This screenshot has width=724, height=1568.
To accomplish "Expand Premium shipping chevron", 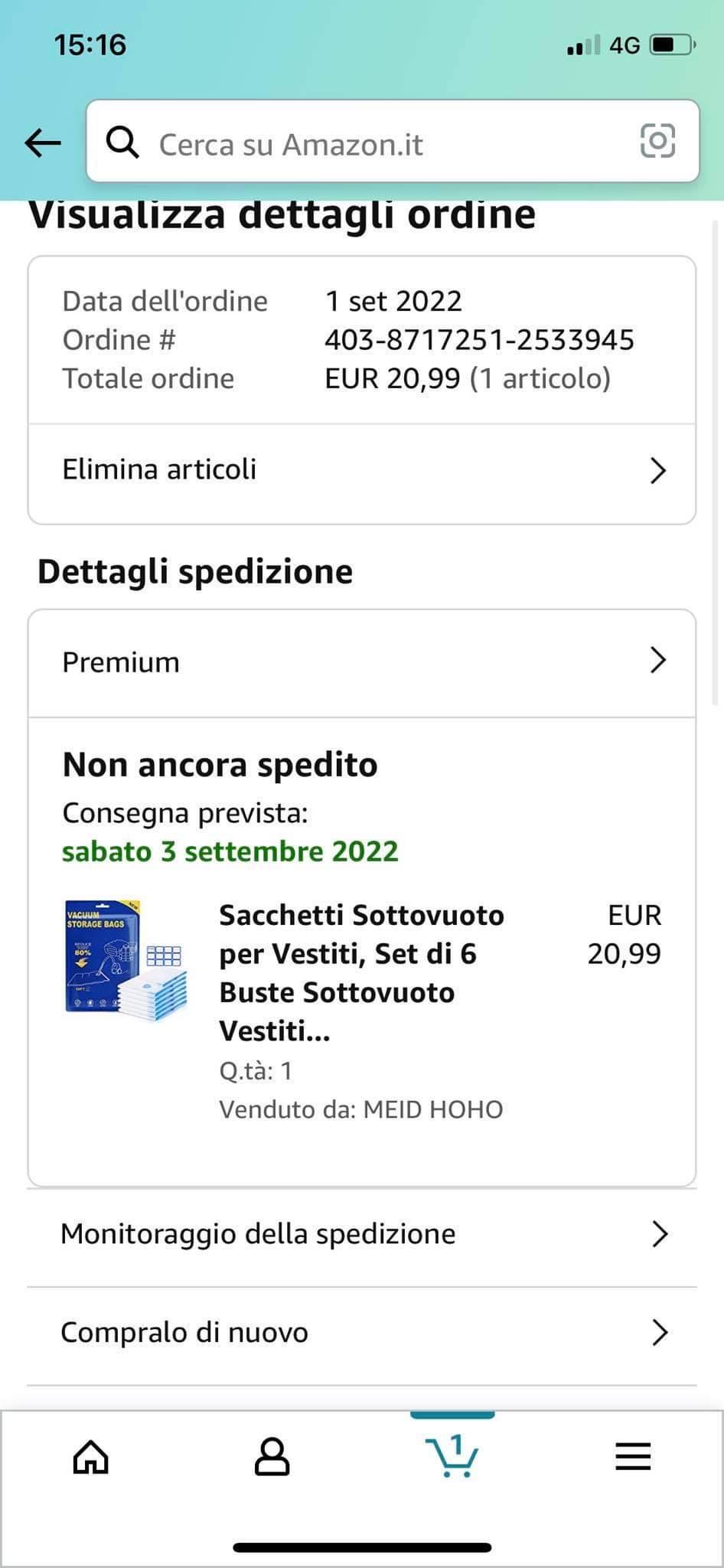I will pos(657,660).
